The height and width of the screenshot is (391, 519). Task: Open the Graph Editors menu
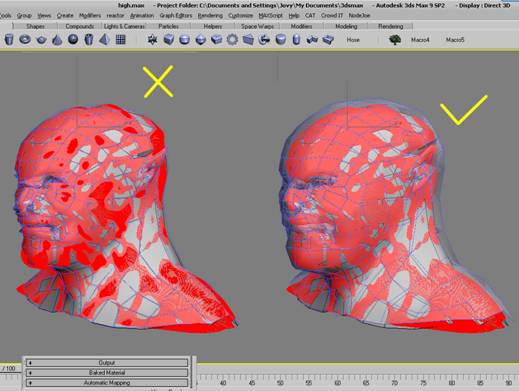coord(176,16)
